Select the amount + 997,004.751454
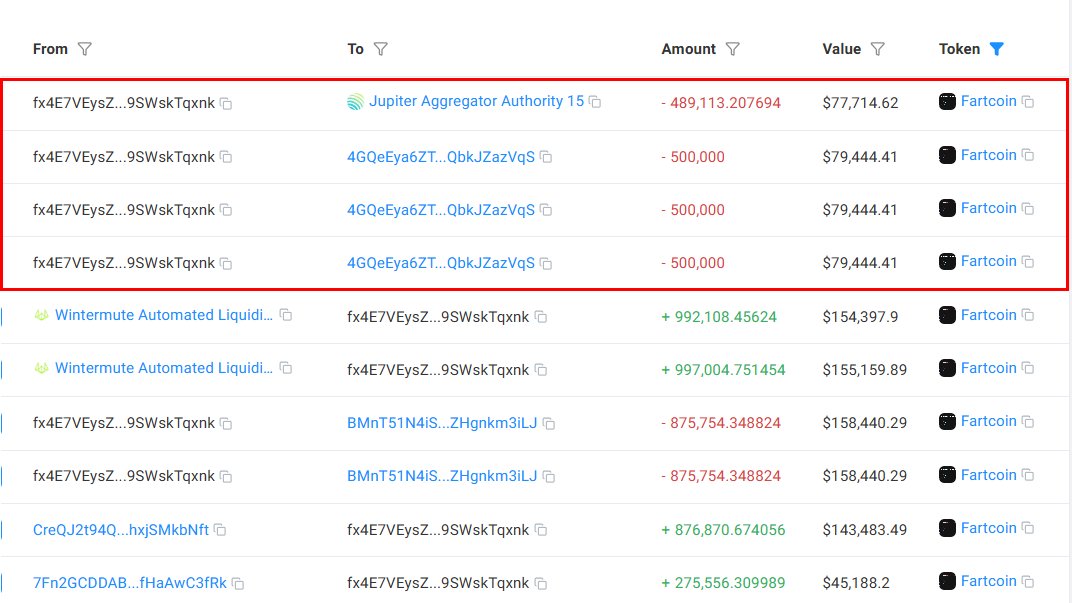Viewport: 1072px width, 603px height. pos(723,371)
